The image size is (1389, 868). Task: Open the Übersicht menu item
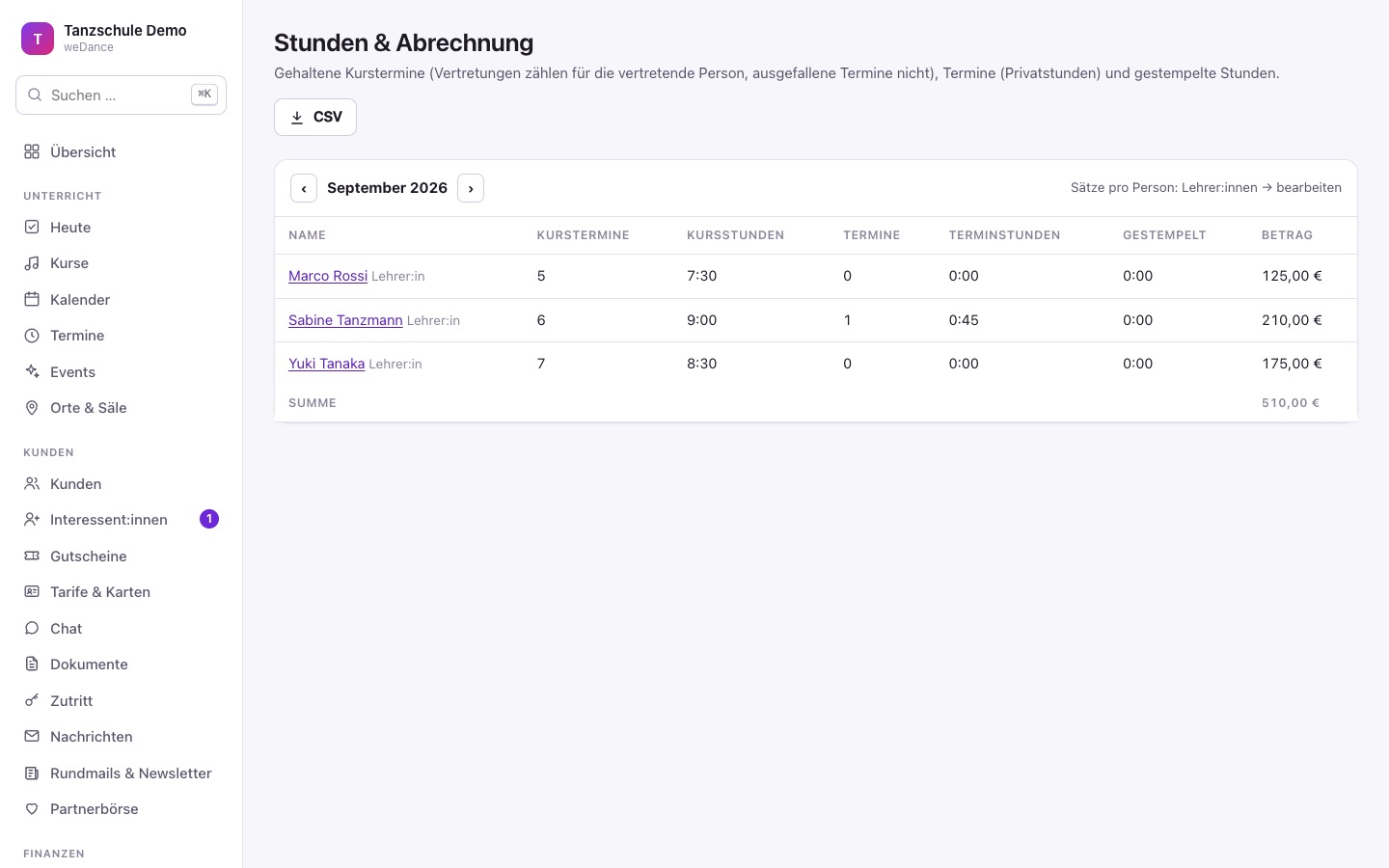121,151
